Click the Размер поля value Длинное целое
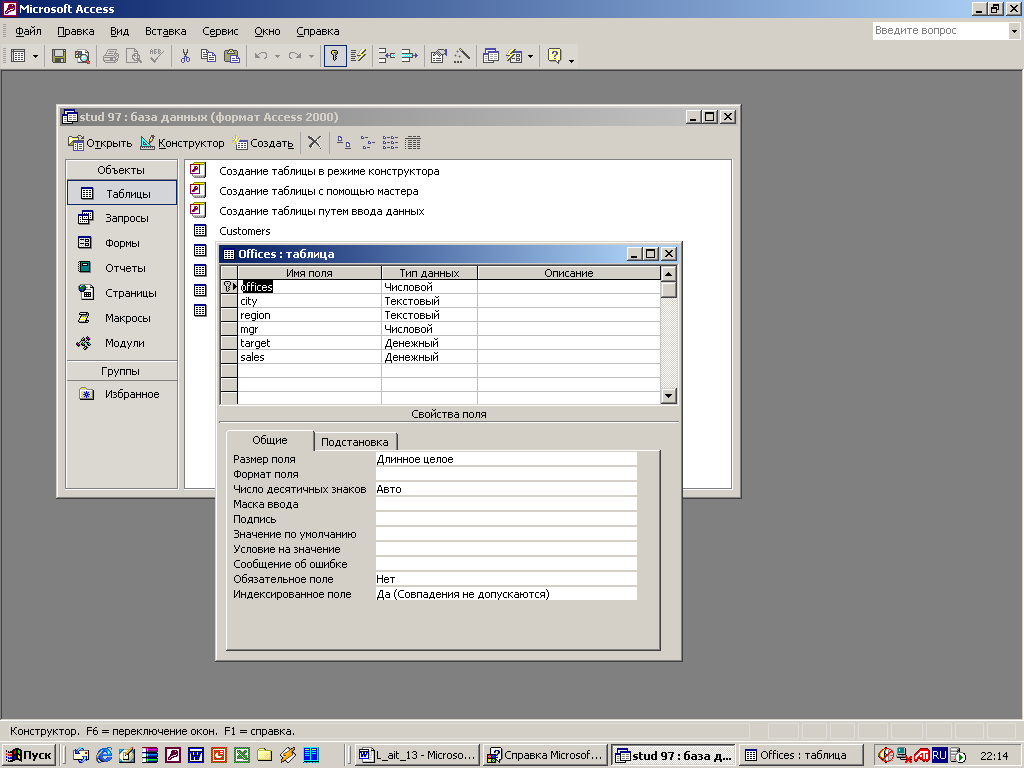 pos(506,459)
